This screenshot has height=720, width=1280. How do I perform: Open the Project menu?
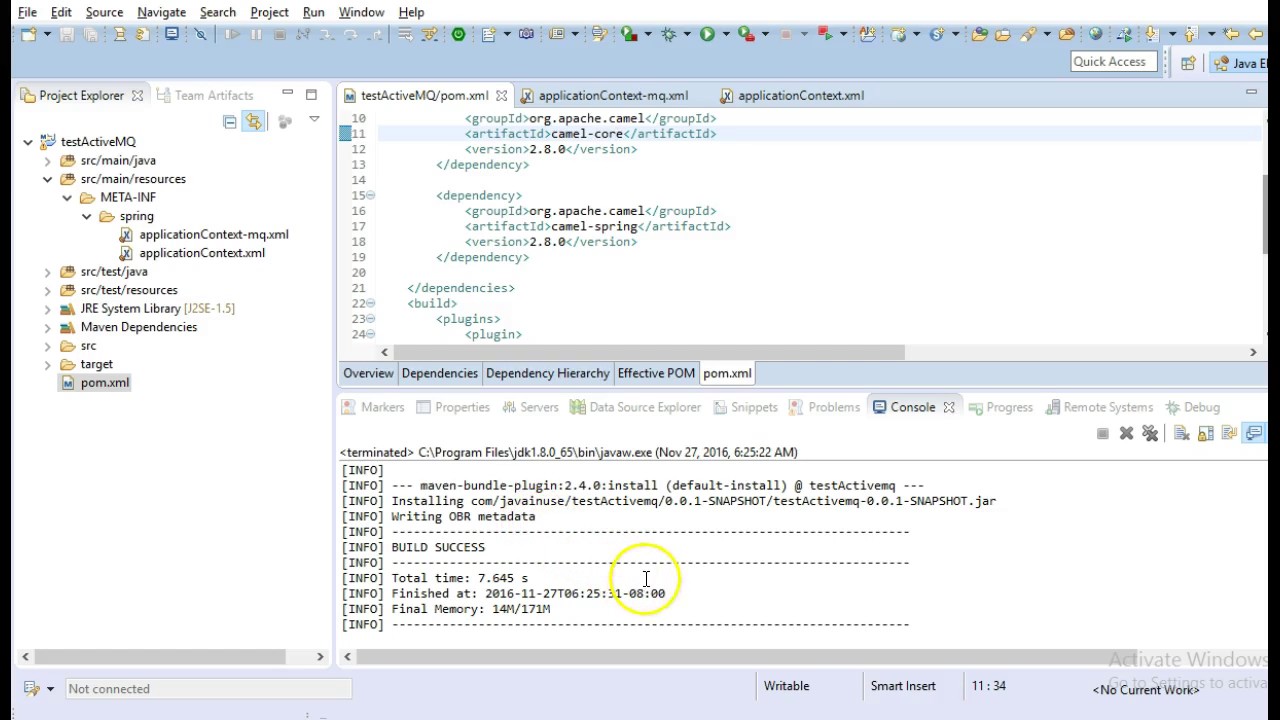(269, 12)
